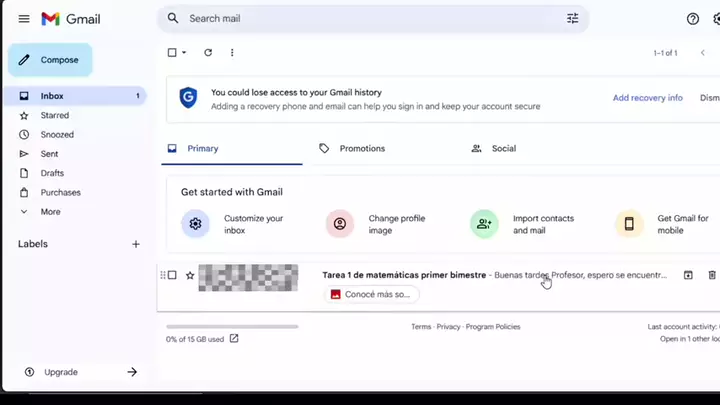Open the More options three-dot menu
720x405 pixels.
[232, 53]
